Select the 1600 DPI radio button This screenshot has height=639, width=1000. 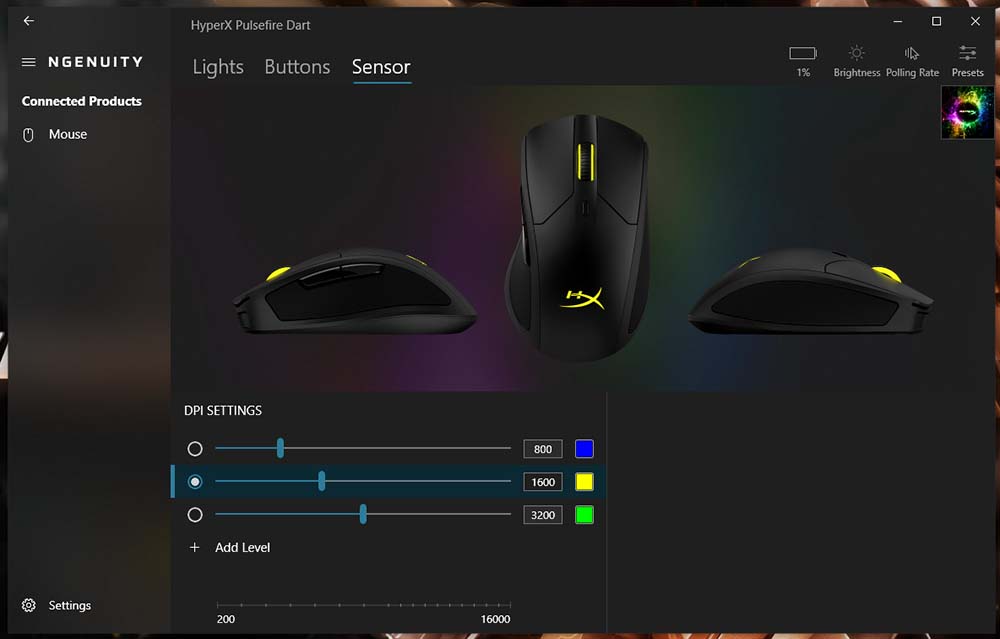(x=195, y=481)
